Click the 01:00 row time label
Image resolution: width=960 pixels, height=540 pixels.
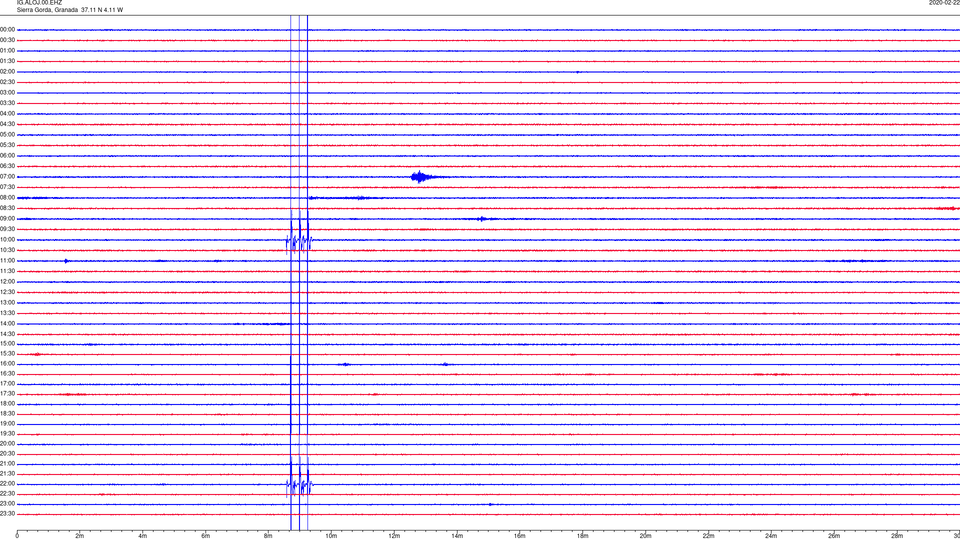click(x=7, y=51)
